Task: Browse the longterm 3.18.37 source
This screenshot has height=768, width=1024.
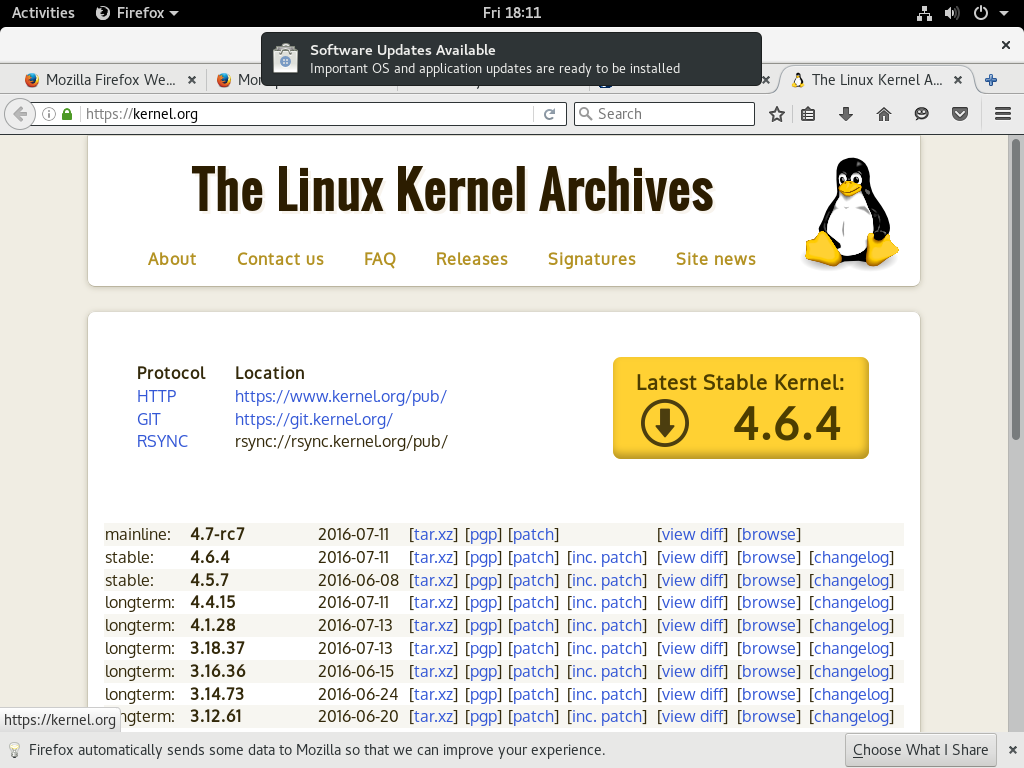Action: tap(769, 648)
